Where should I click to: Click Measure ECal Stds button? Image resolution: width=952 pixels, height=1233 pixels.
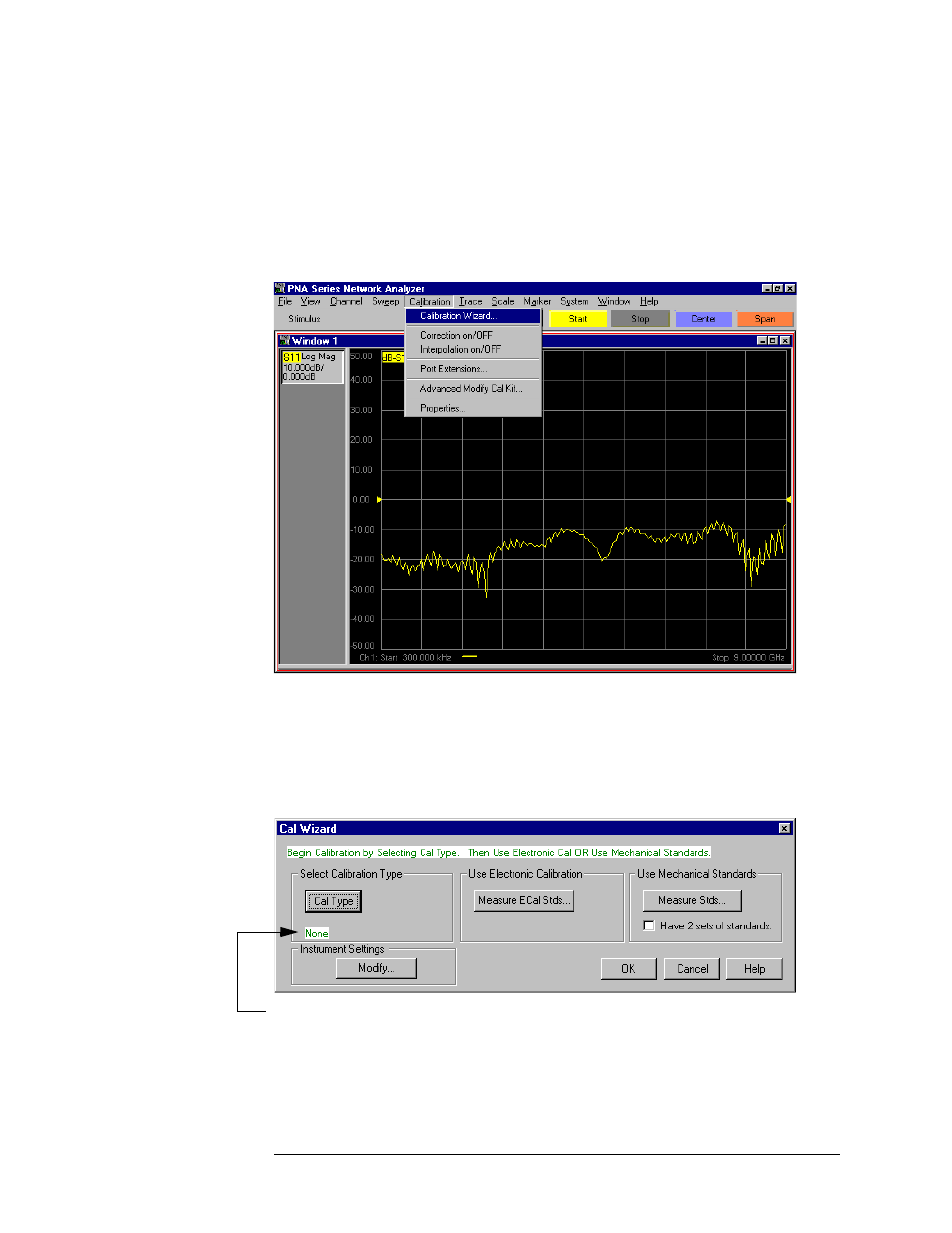[x=524, y=900]
